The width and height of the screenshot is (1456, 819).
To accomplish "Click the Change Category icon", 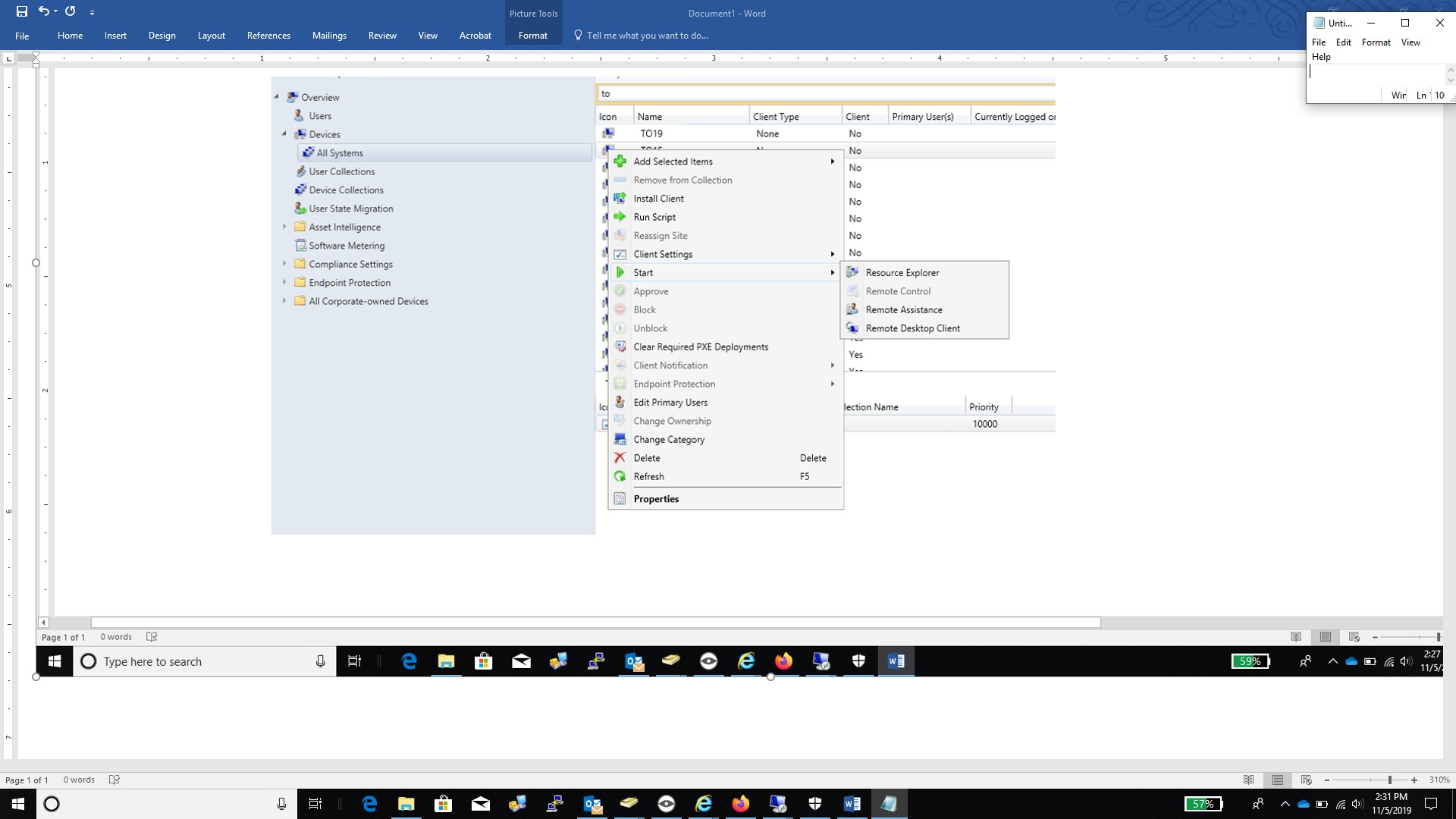I will point(620,440).
